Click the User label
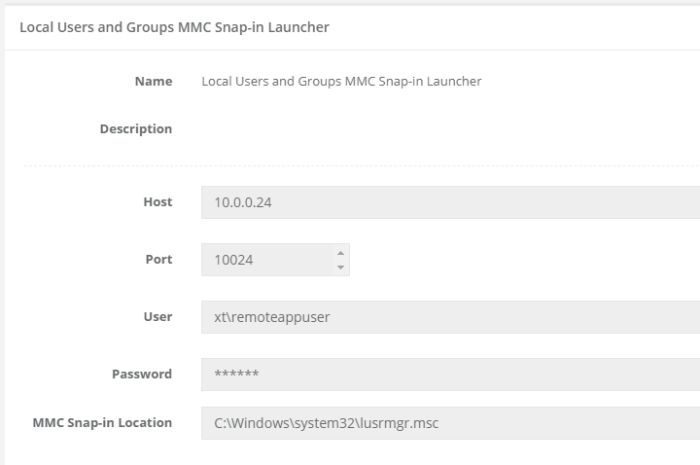The height and width of the screenshot is (465, 700). coord(158,317)
